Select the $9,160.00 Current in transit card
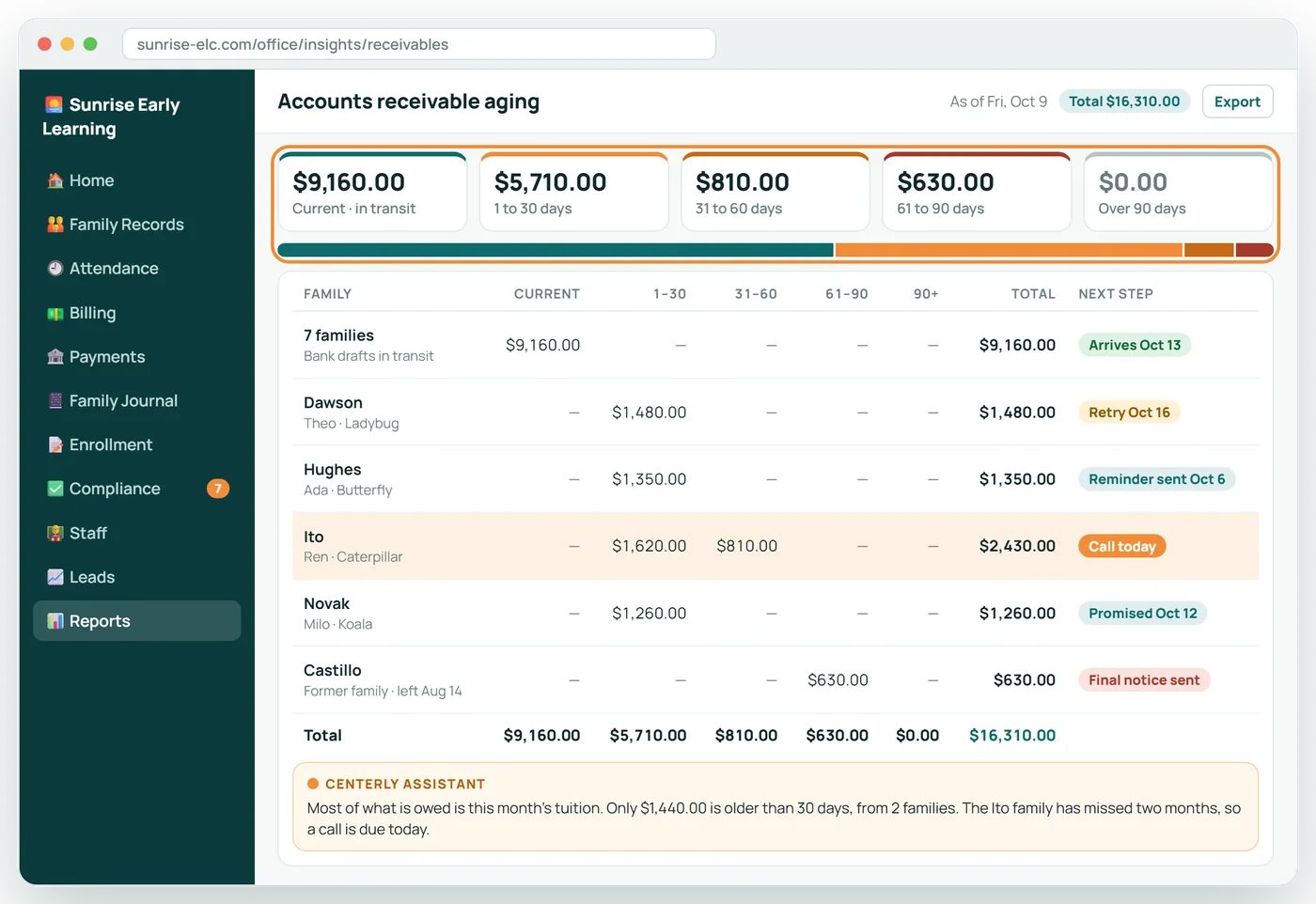 (x=372, y=192)
